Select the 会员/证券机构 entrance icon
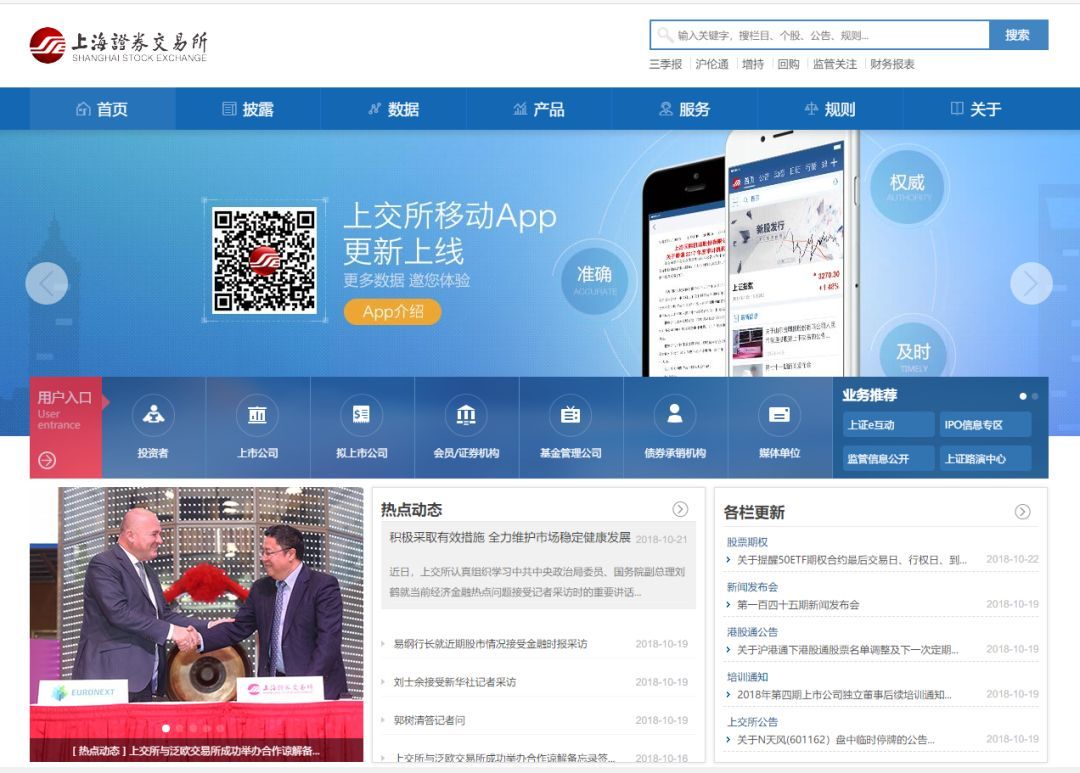The width and height of the screenshot is (1080, 773). pos(465,414)
